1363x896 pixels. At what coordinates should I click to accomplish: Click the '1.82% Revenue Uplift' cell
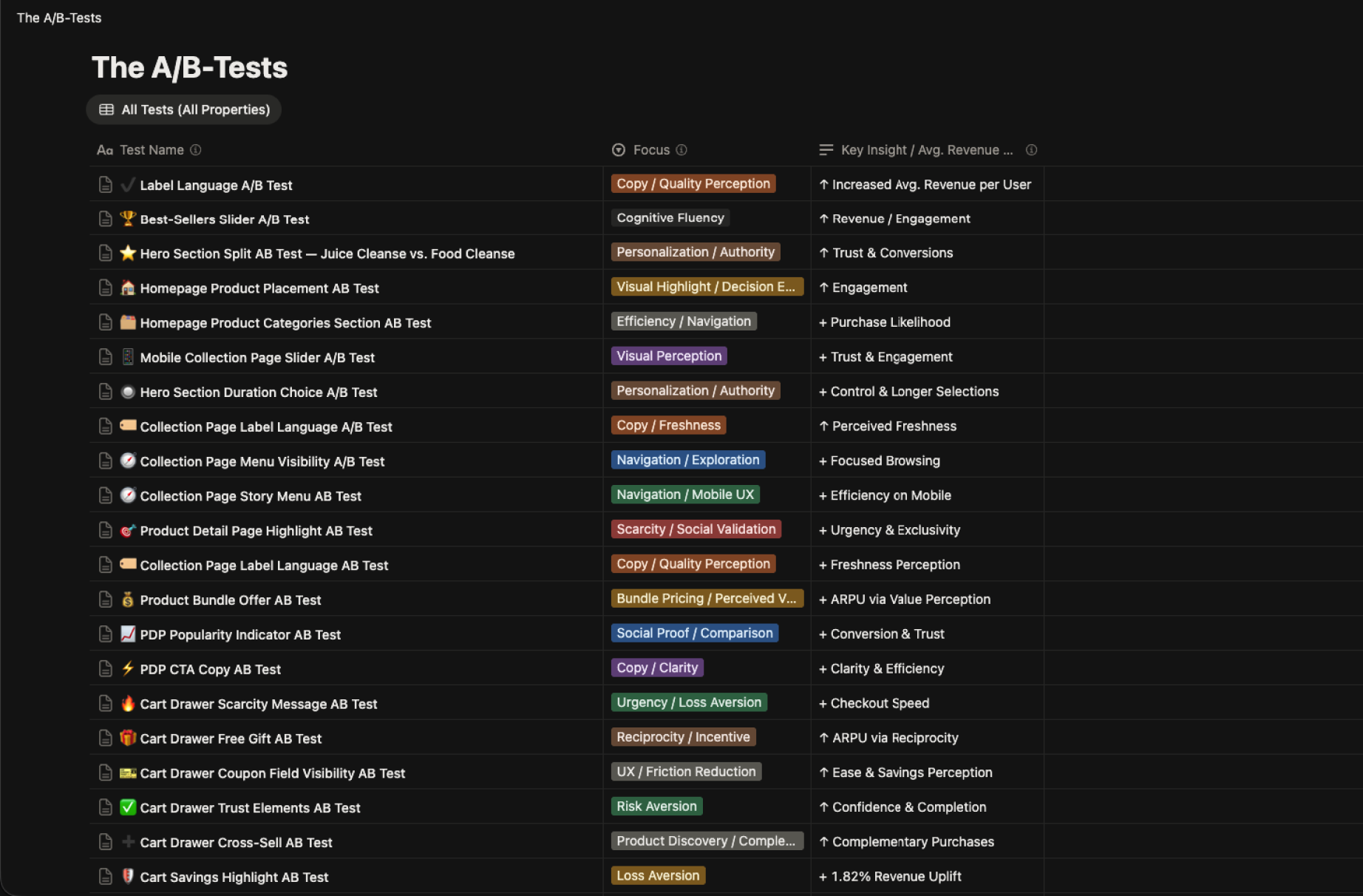[895, 877]
